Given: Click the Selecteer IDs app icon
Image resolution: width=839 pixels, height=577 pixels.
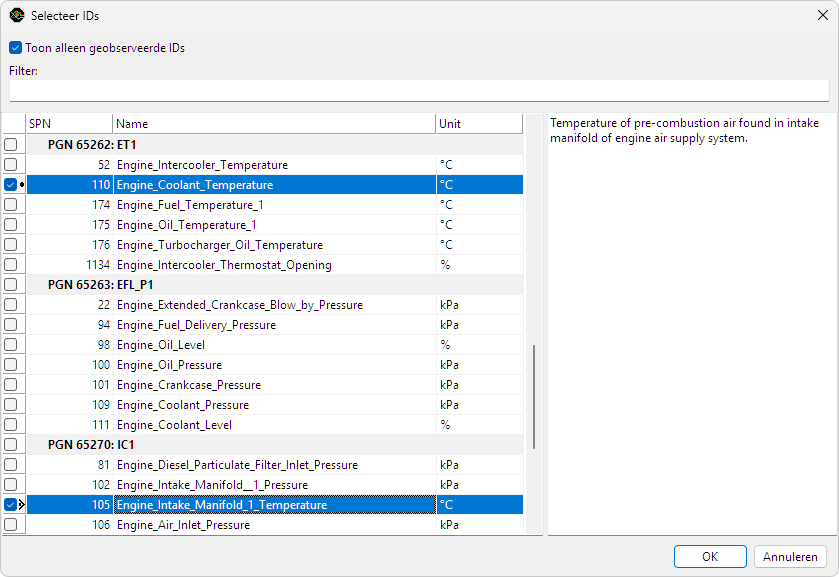Looking at the screenshot, I should coord(17,16).
